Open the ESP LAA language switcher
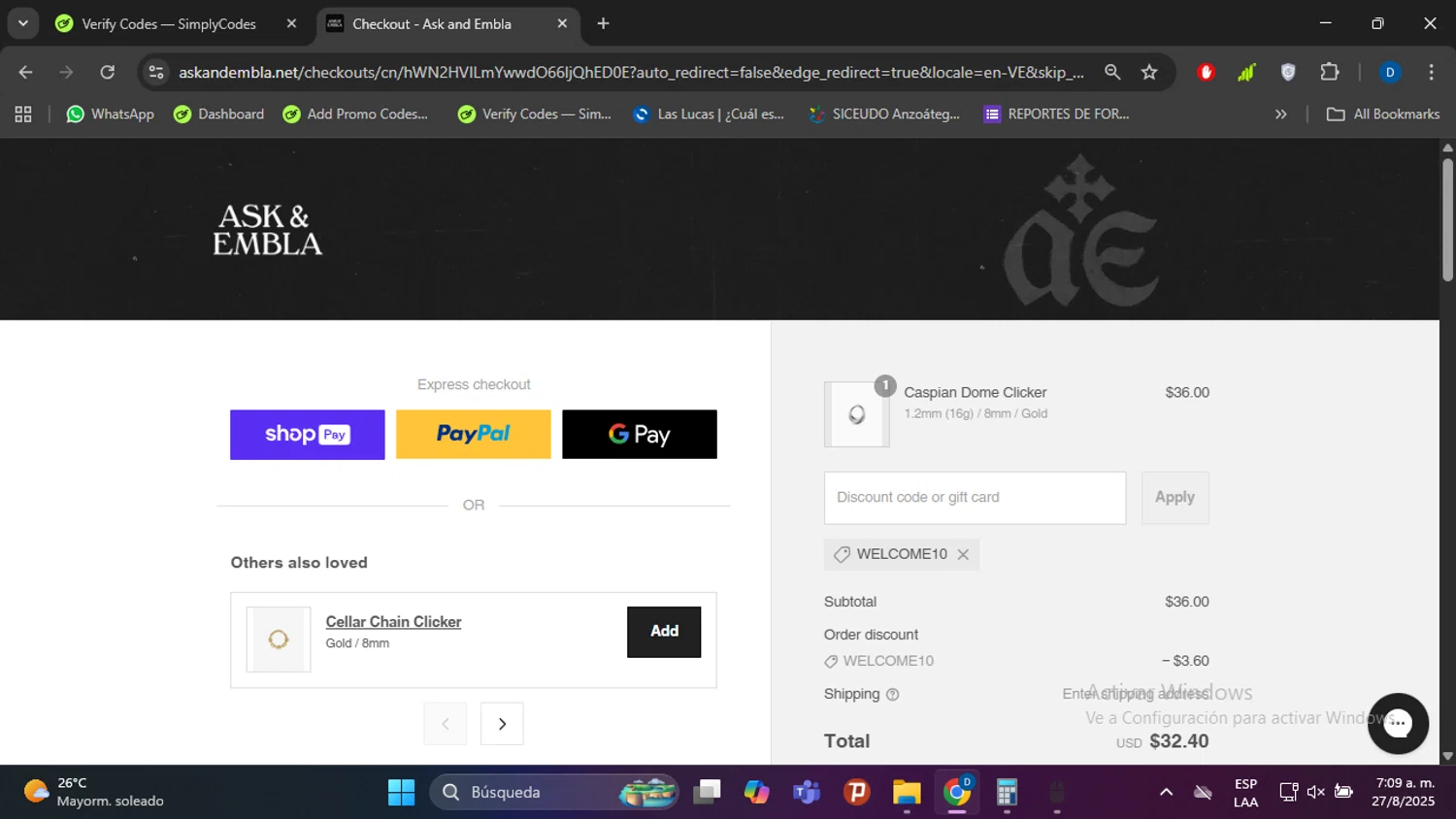The image size is (1456, 819). pos(1245,792)
